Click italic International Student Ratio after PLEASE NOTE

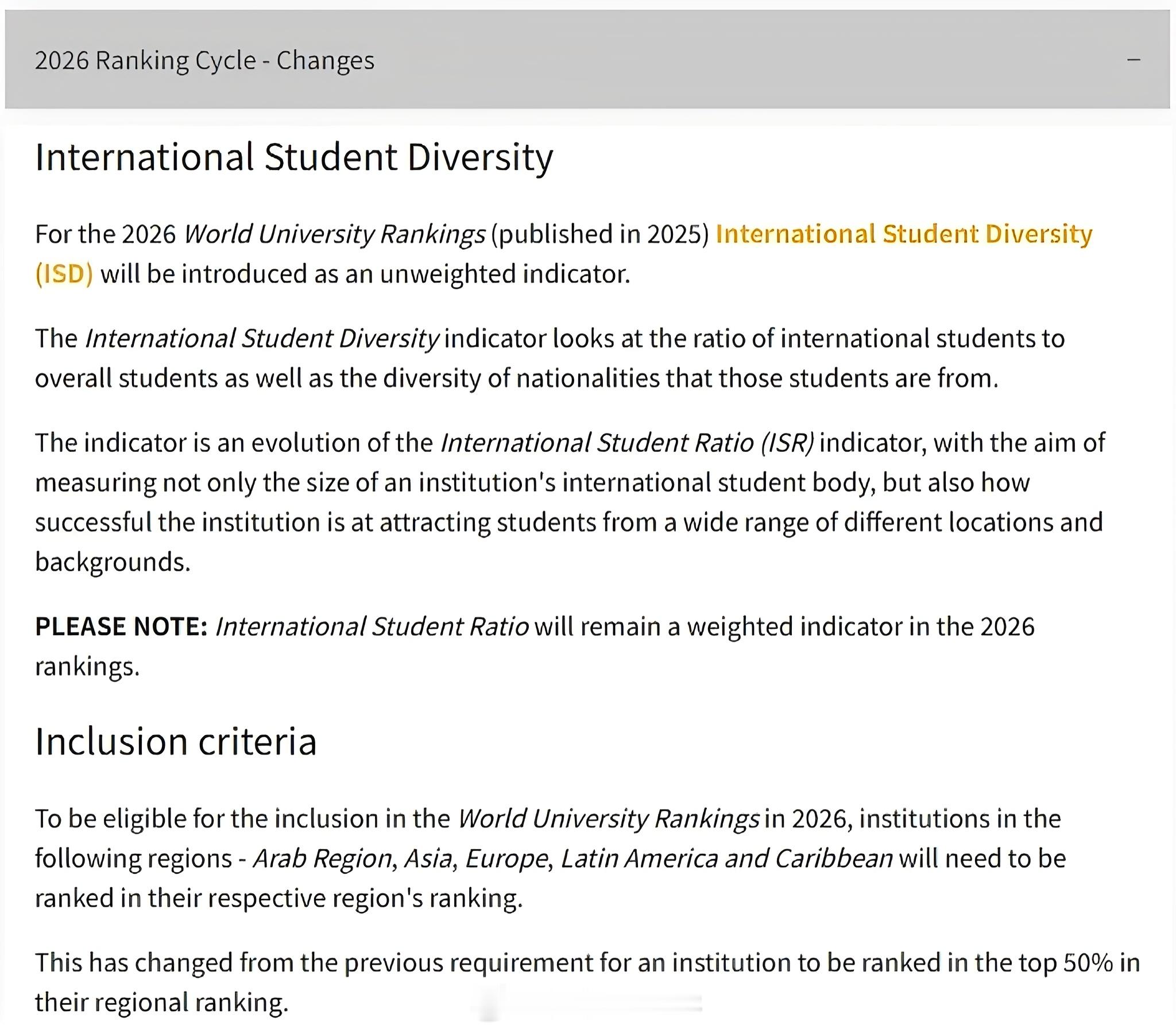pyautogui.click(x=372, y=626)
